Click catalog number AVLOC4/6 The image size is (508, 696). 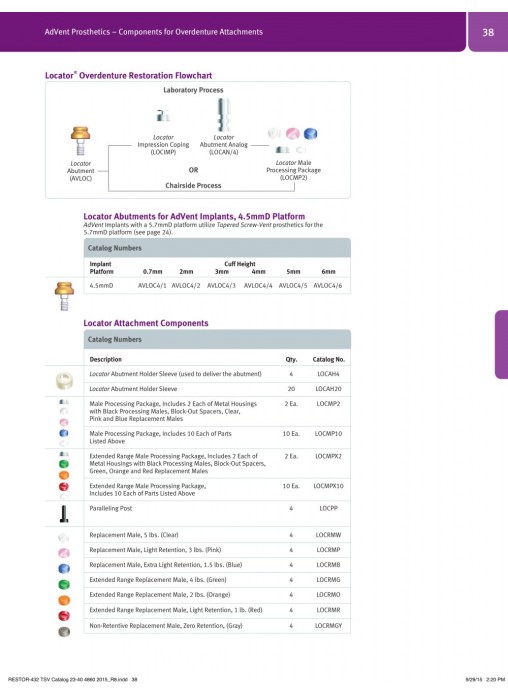coord(328,286)
